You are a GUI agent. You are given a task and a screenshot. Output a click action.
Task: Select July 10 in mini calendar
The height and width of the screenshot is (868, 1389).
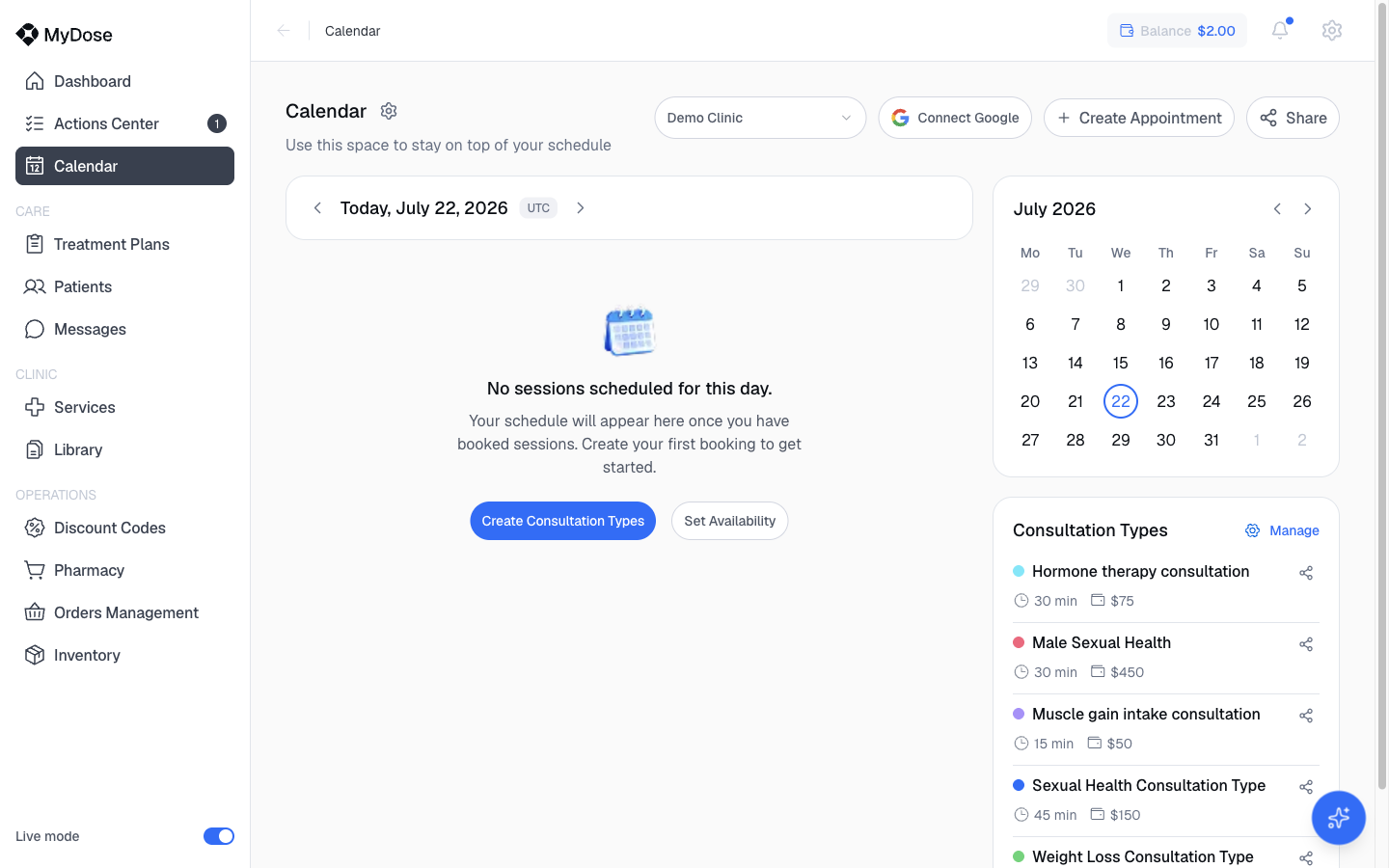(1212, 324)
